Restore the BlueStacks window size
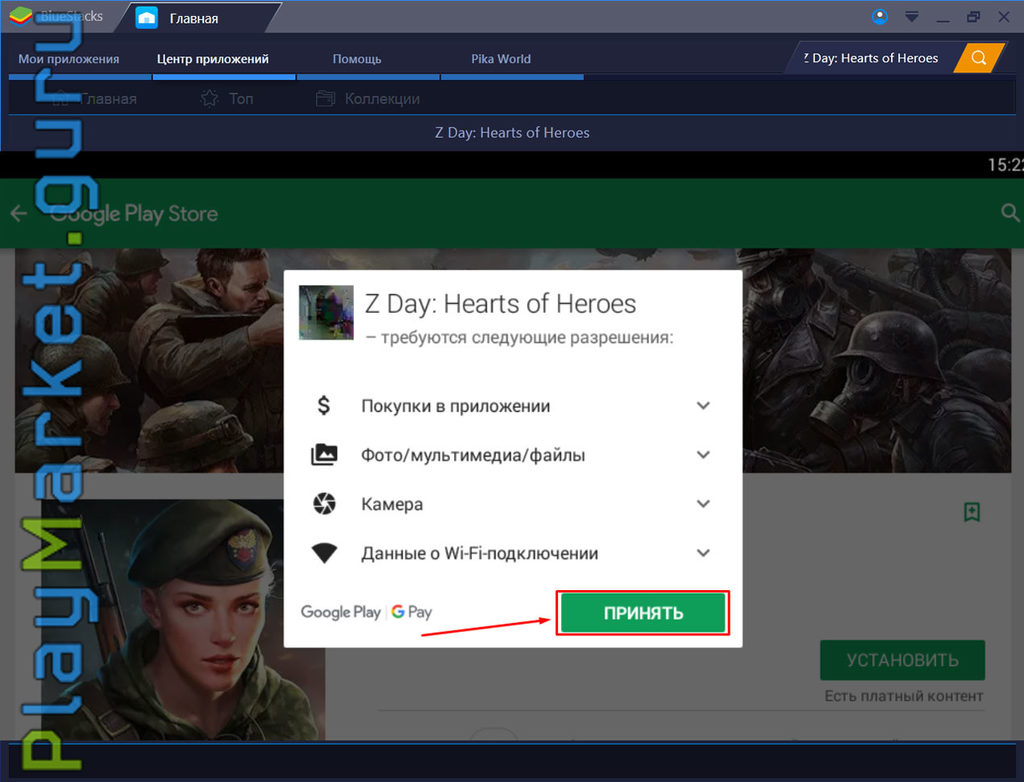The image size is (1024, 782). coord(973,17)
